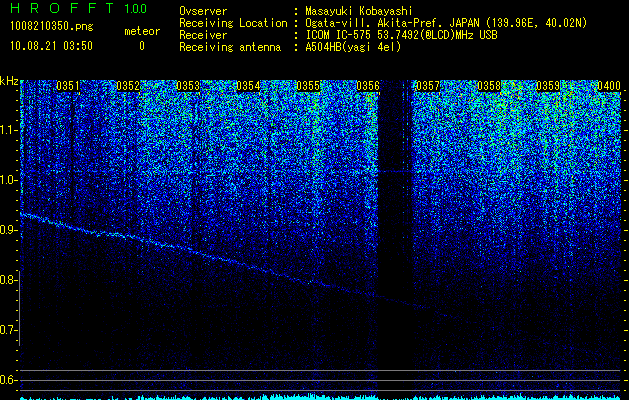
Task: Click the 0.9 kHz axis label
Action: click(x=9, y=230)
